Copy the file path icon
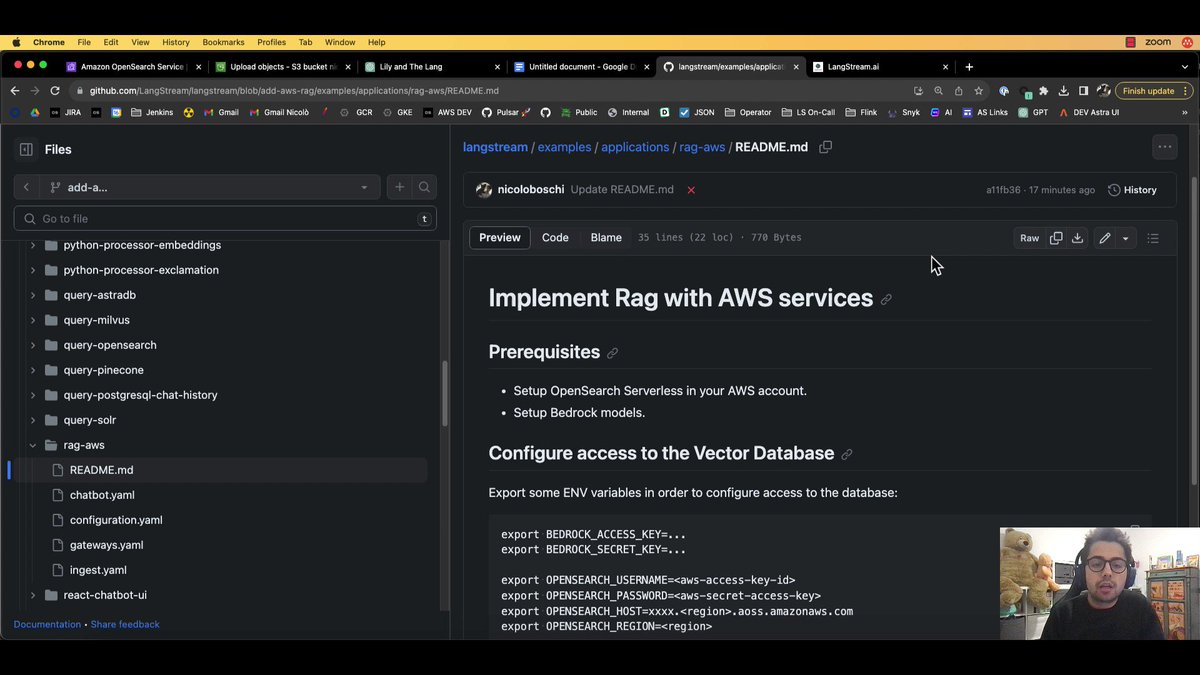Screen dimensions: 1200x675 click(x=825, y=147)
